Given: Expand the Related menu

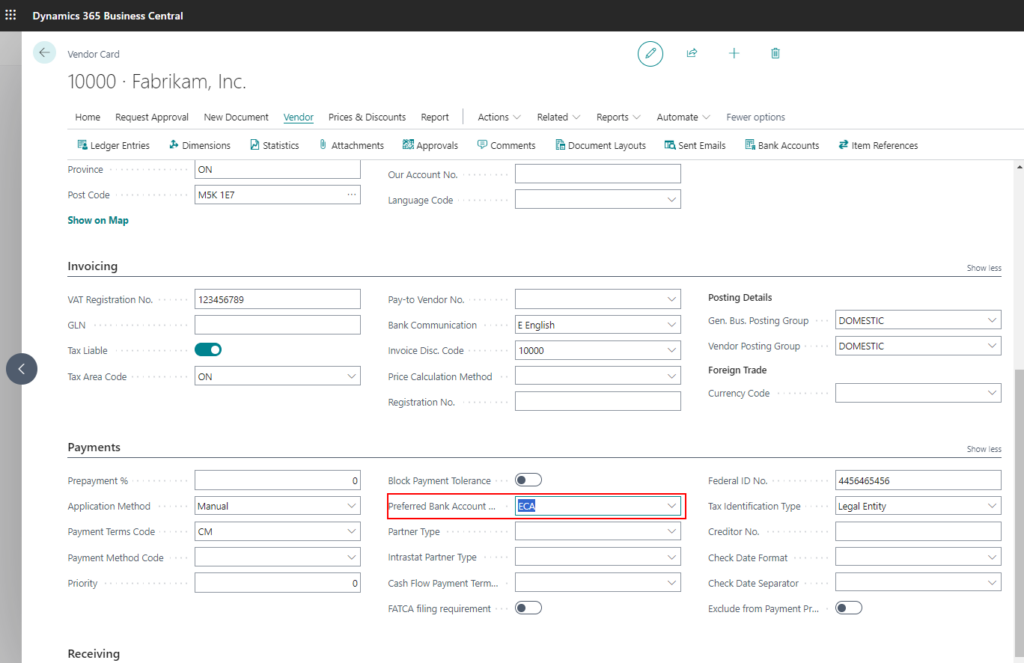Looking at the screenshot, I should click(x=558, y=117).
